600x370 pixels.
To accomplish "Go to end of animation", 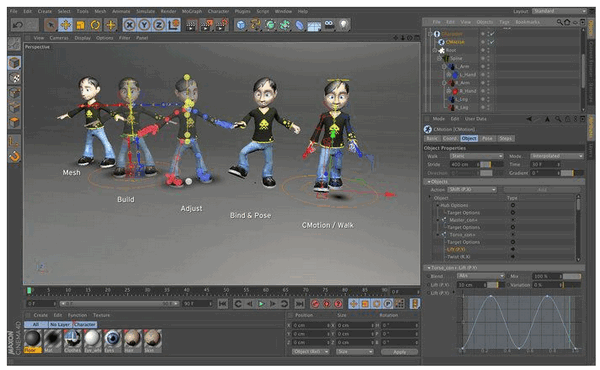I will pos(300,304).
